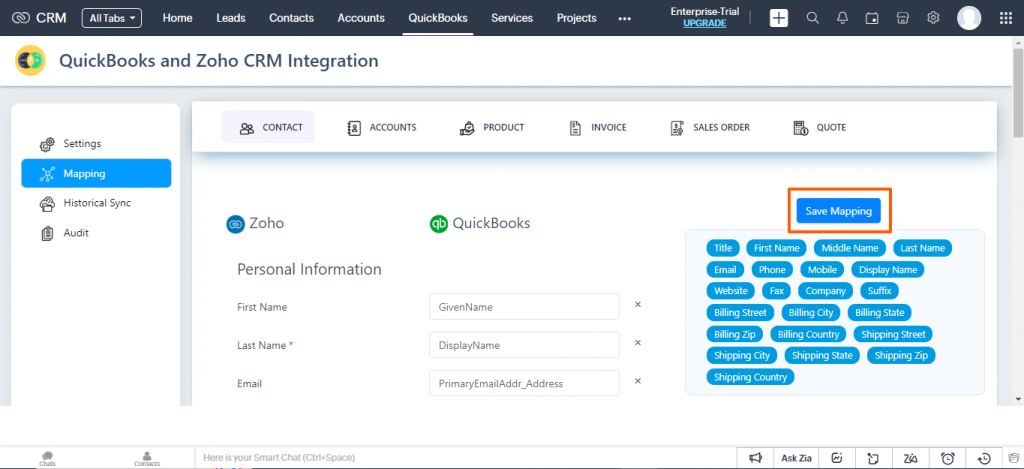Viewport: 1024px width, 469px height.
Task: Open the apps grid launcher icon
Action: [1006, 18]
